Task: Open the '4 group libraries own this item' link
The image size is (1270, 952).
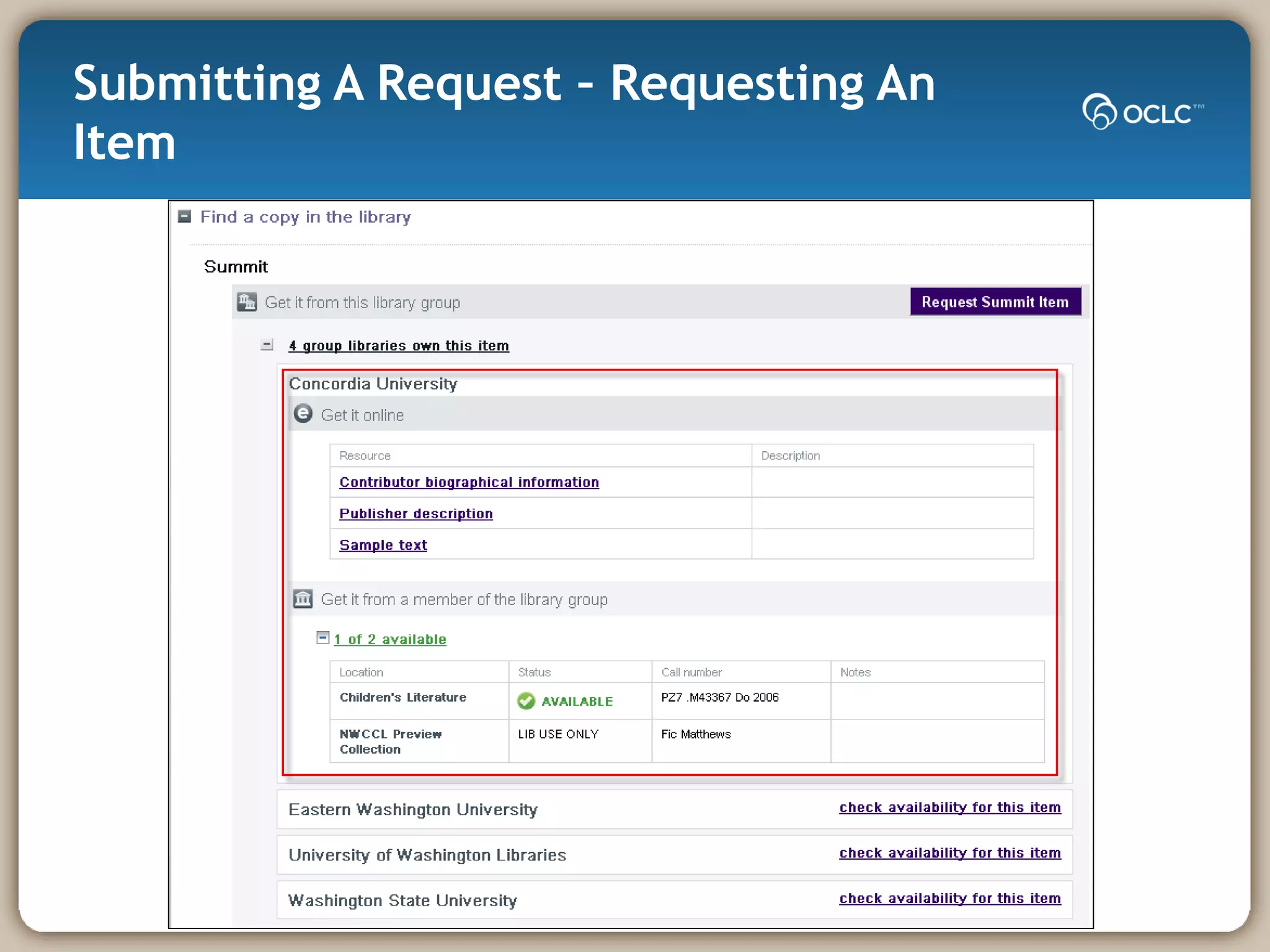Action: [x=399, y=346]
